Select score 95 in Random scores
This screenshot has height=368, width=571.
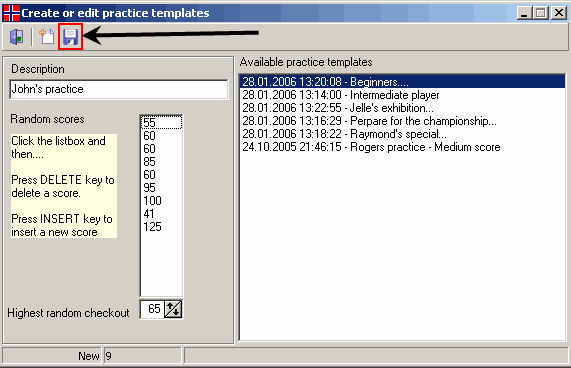pyautogui.click(x=161, y=188)
